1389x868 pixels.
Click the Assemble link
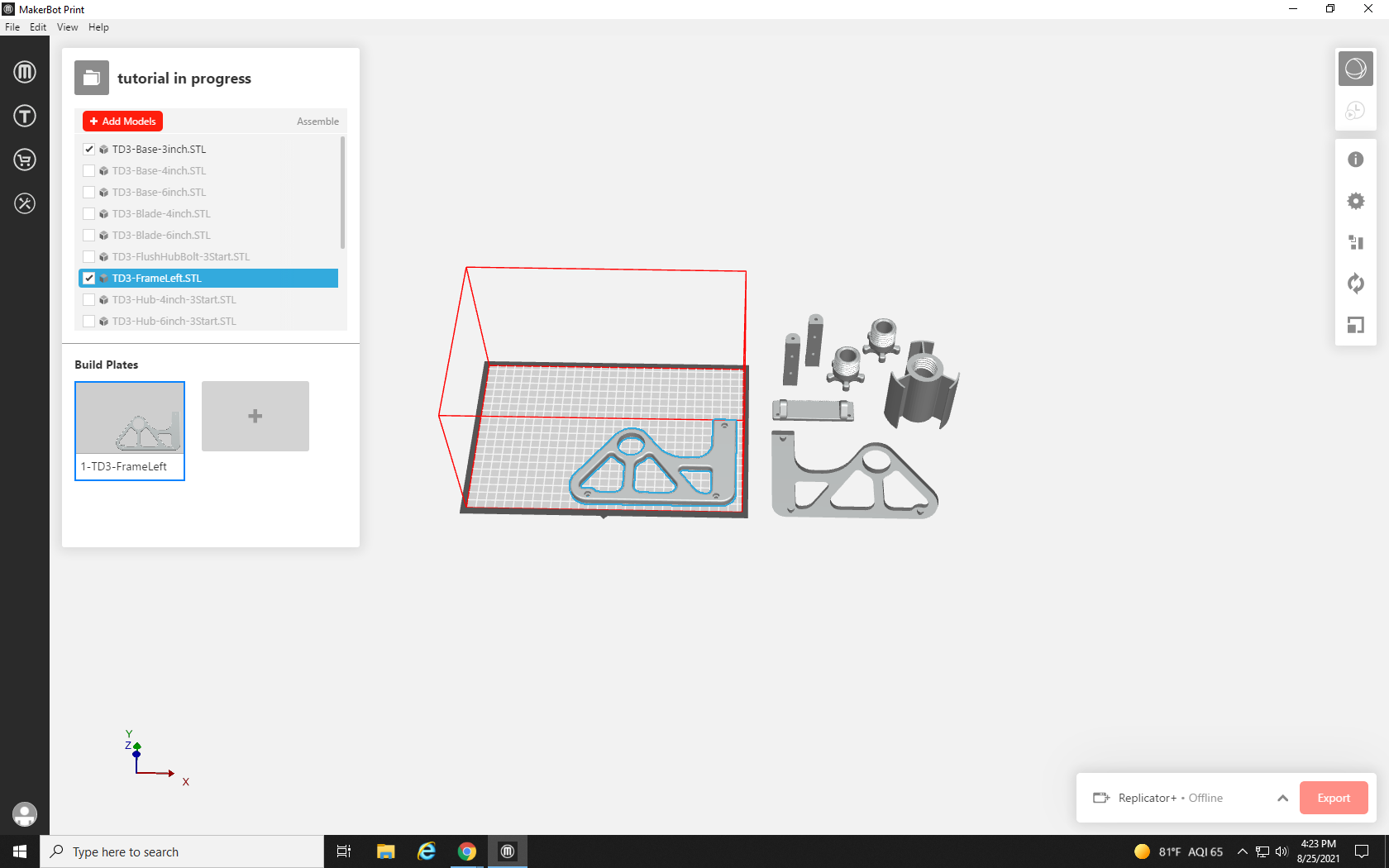pos(317,122)
